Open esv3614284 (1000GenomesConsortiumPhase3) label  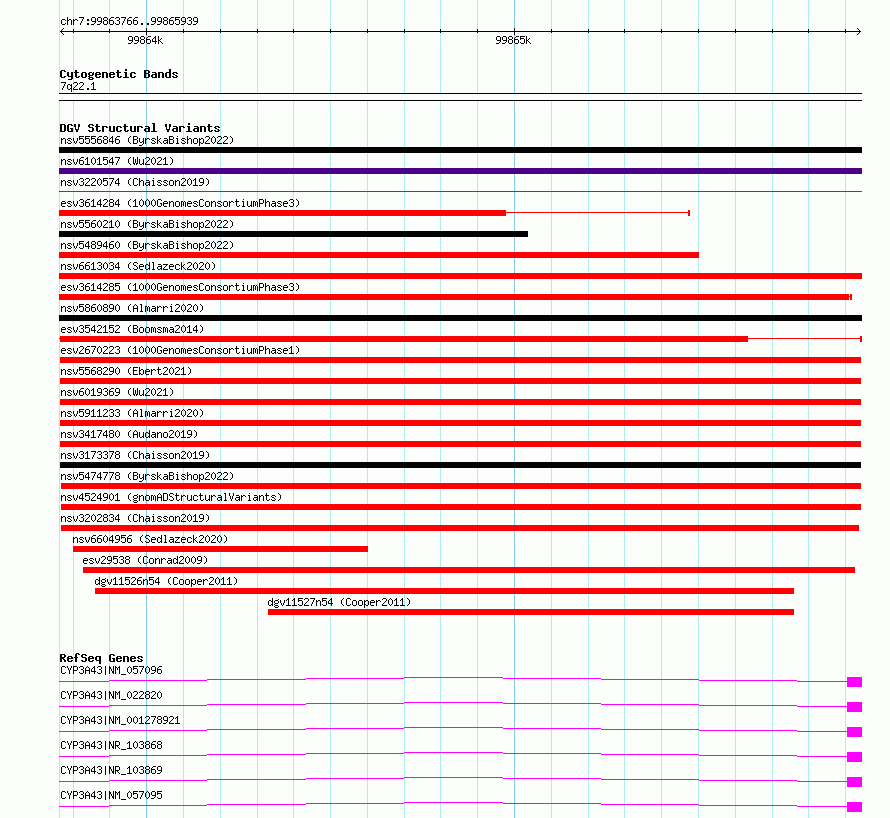click(180, 203)
